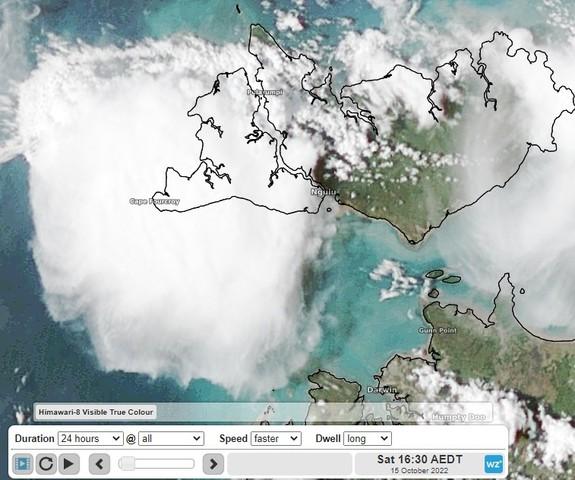
Task: Open the Duration 24 hours dropdown
Action: (91, 439)
